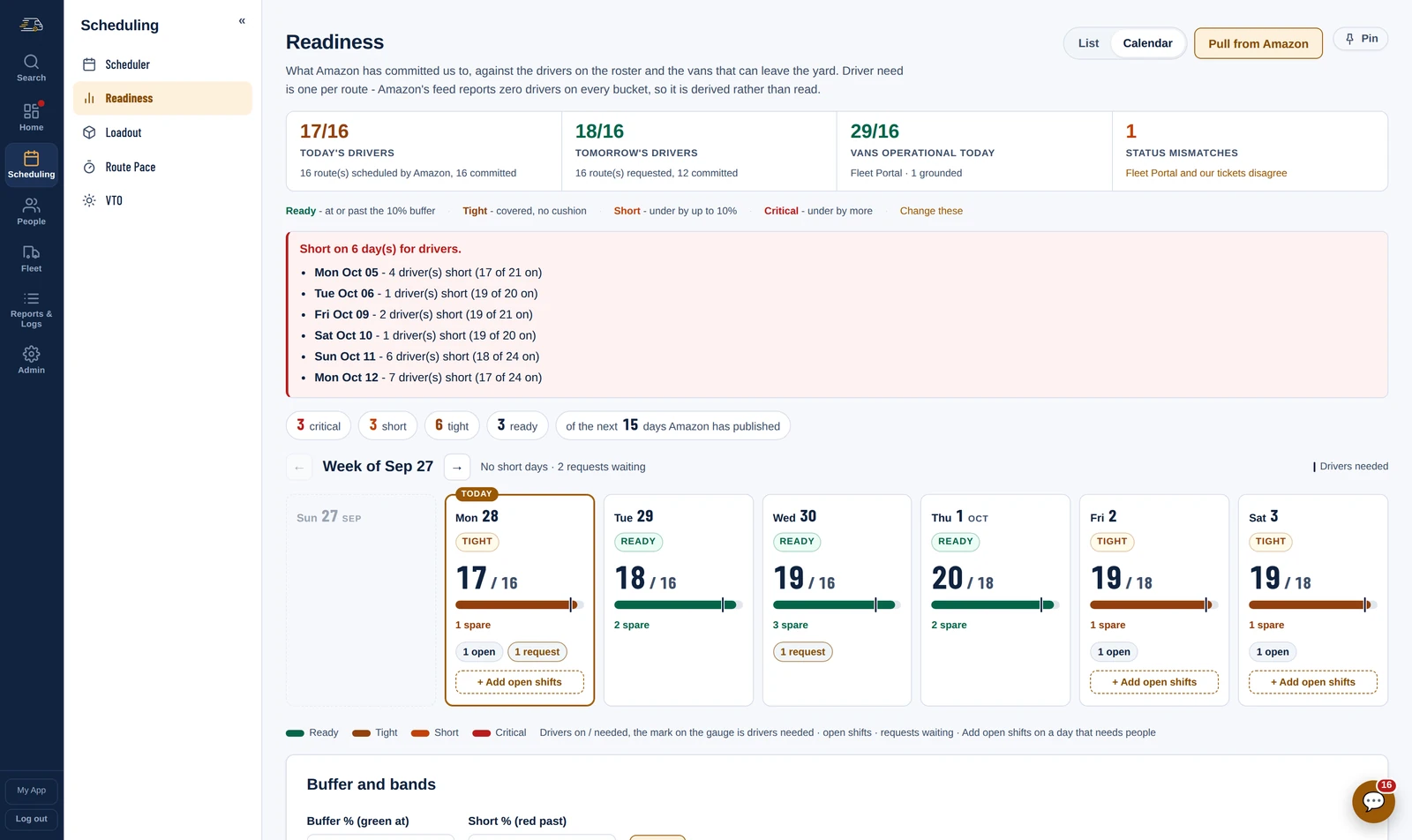This screenshot has width=1412, height=840.
Task: Go to the previous week arrow
Action: pos(299,467)
